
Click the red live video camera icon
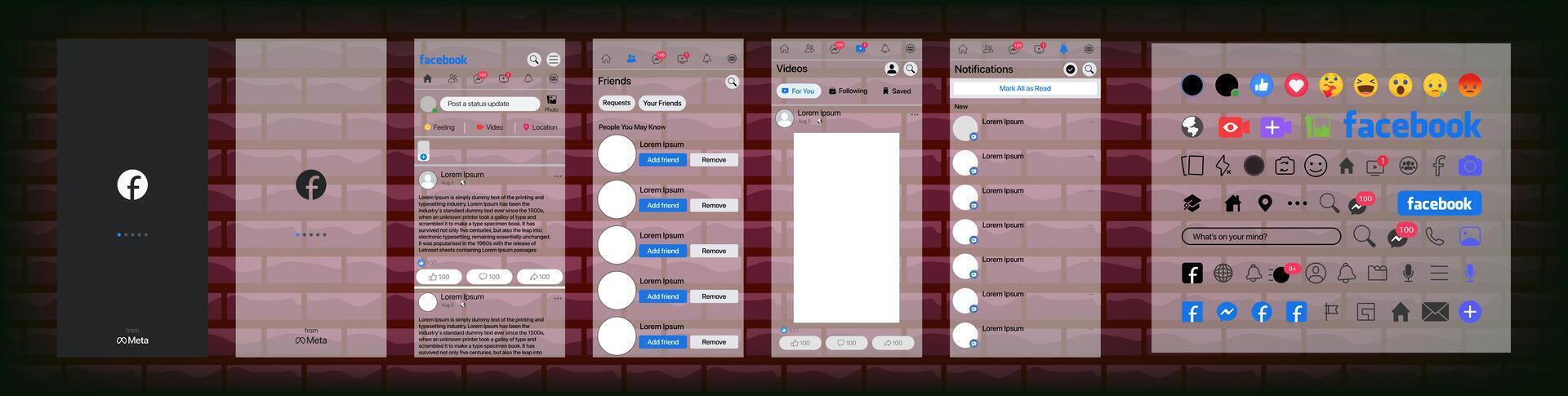coord(1233,127)
